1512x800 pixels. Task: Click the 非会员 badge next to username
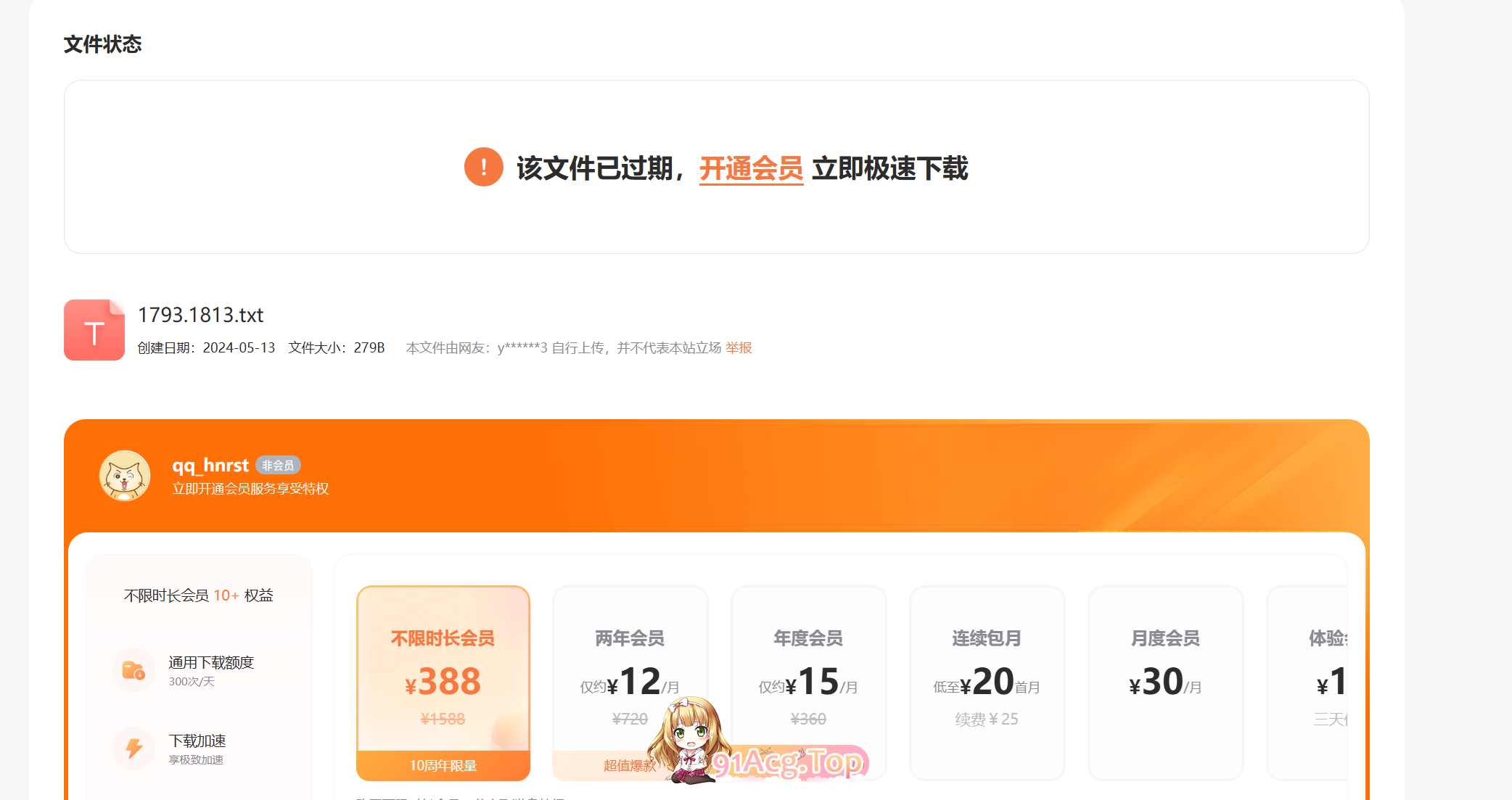(278, 466)
